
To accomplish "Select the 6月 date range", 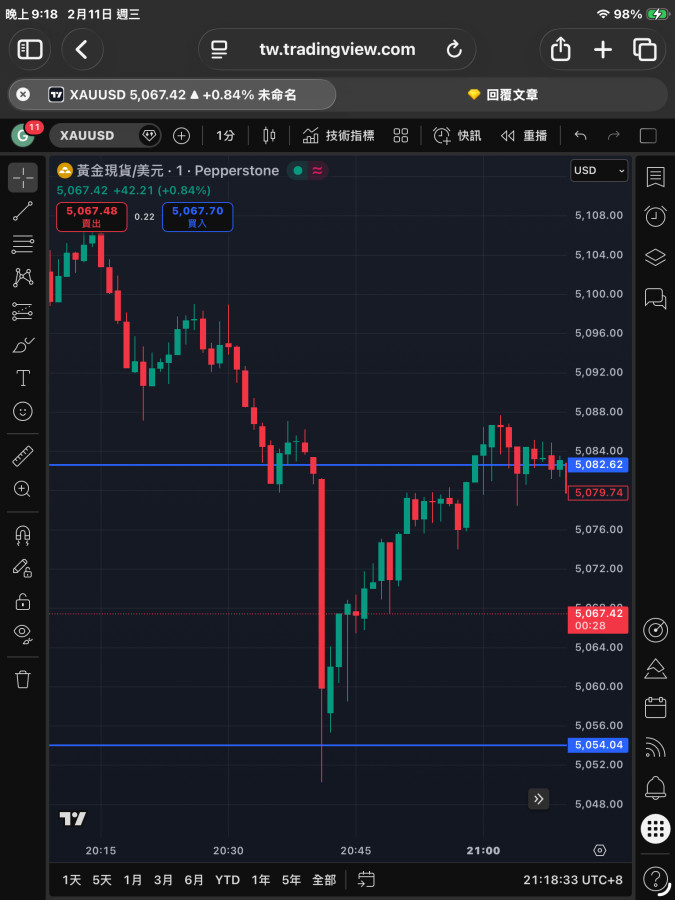I will coord(194,879).
